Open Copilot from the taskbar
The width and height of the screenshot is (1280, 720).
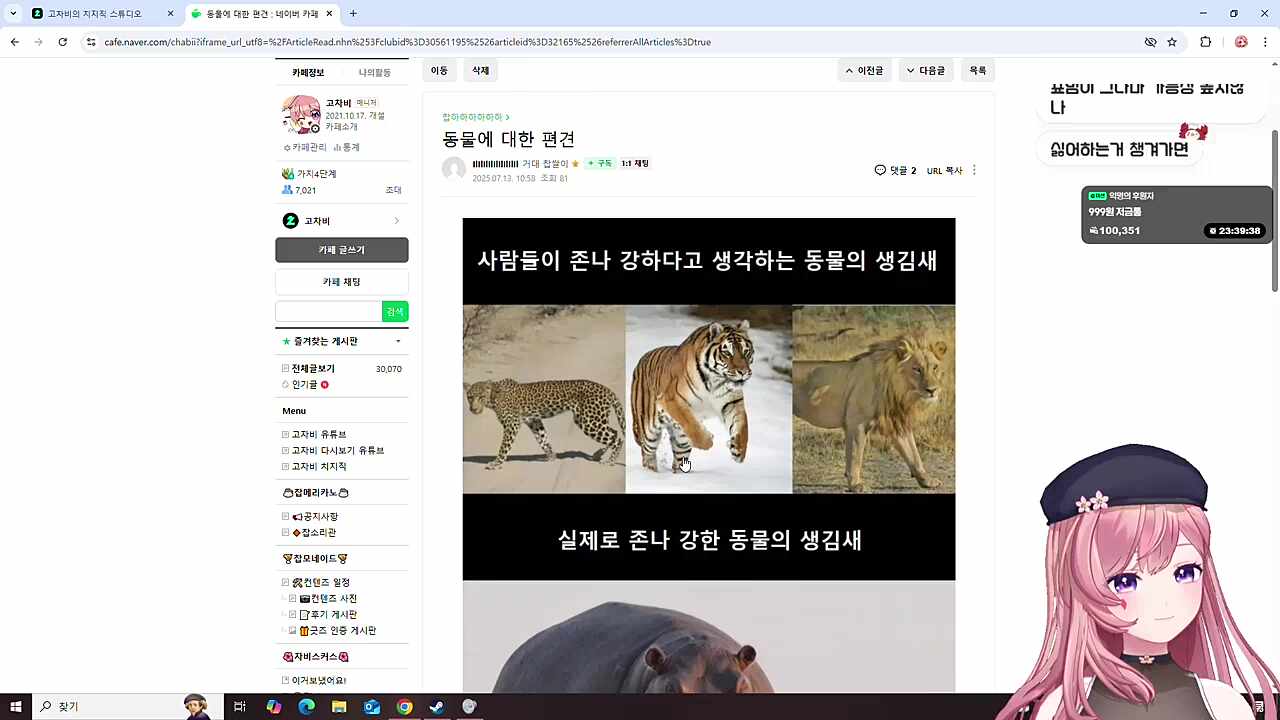point(273,707)
